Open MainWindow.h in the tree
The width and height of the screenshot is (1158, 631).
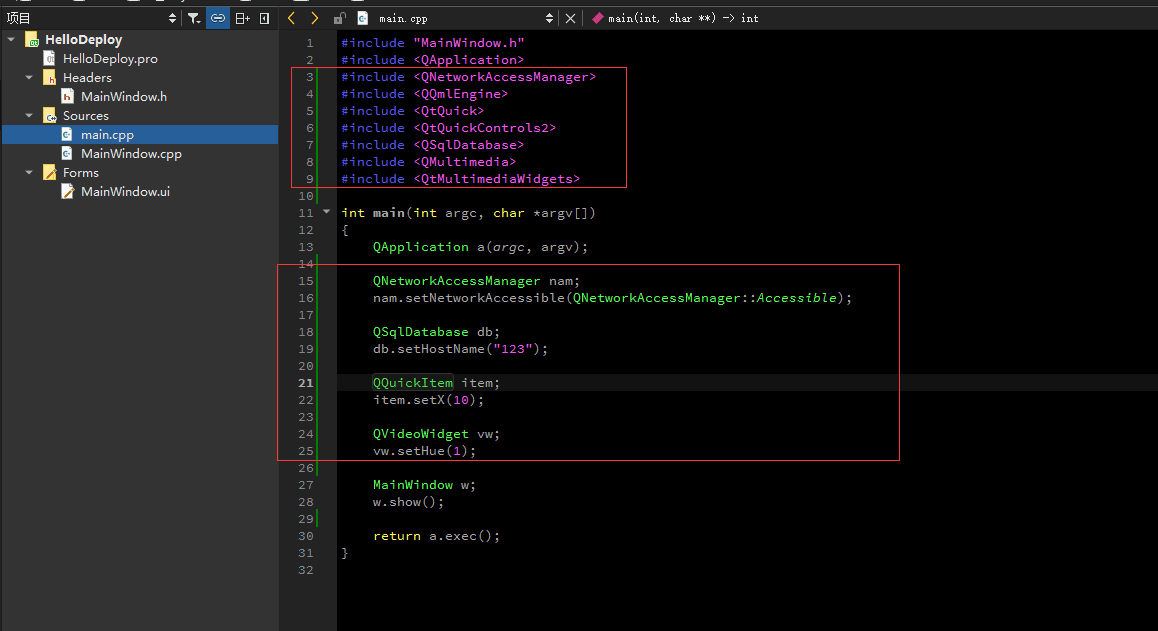[x=124, y=97]
